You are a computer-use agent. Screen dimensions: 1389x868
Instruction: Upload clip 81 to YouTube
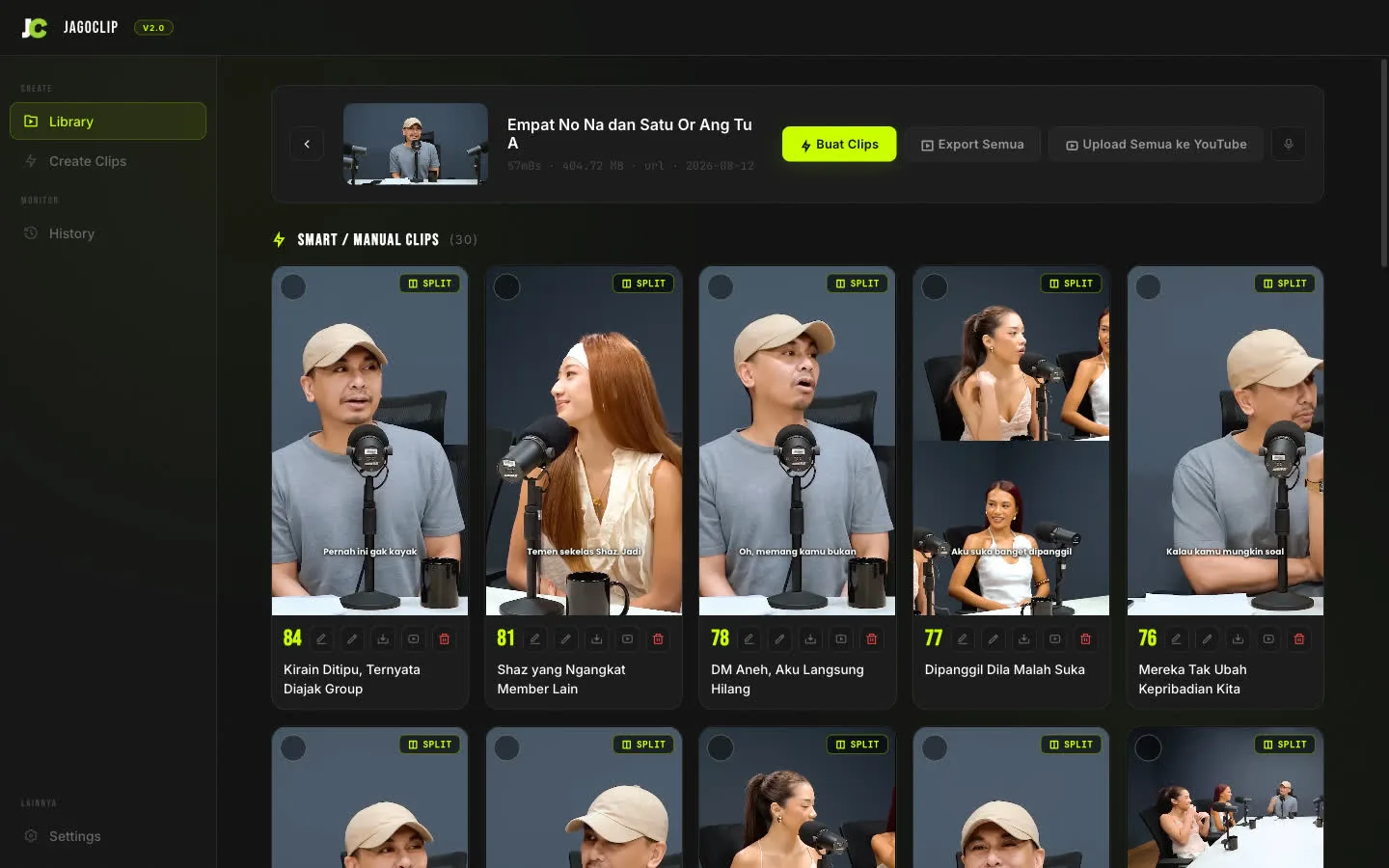click(x=628, y=638)
